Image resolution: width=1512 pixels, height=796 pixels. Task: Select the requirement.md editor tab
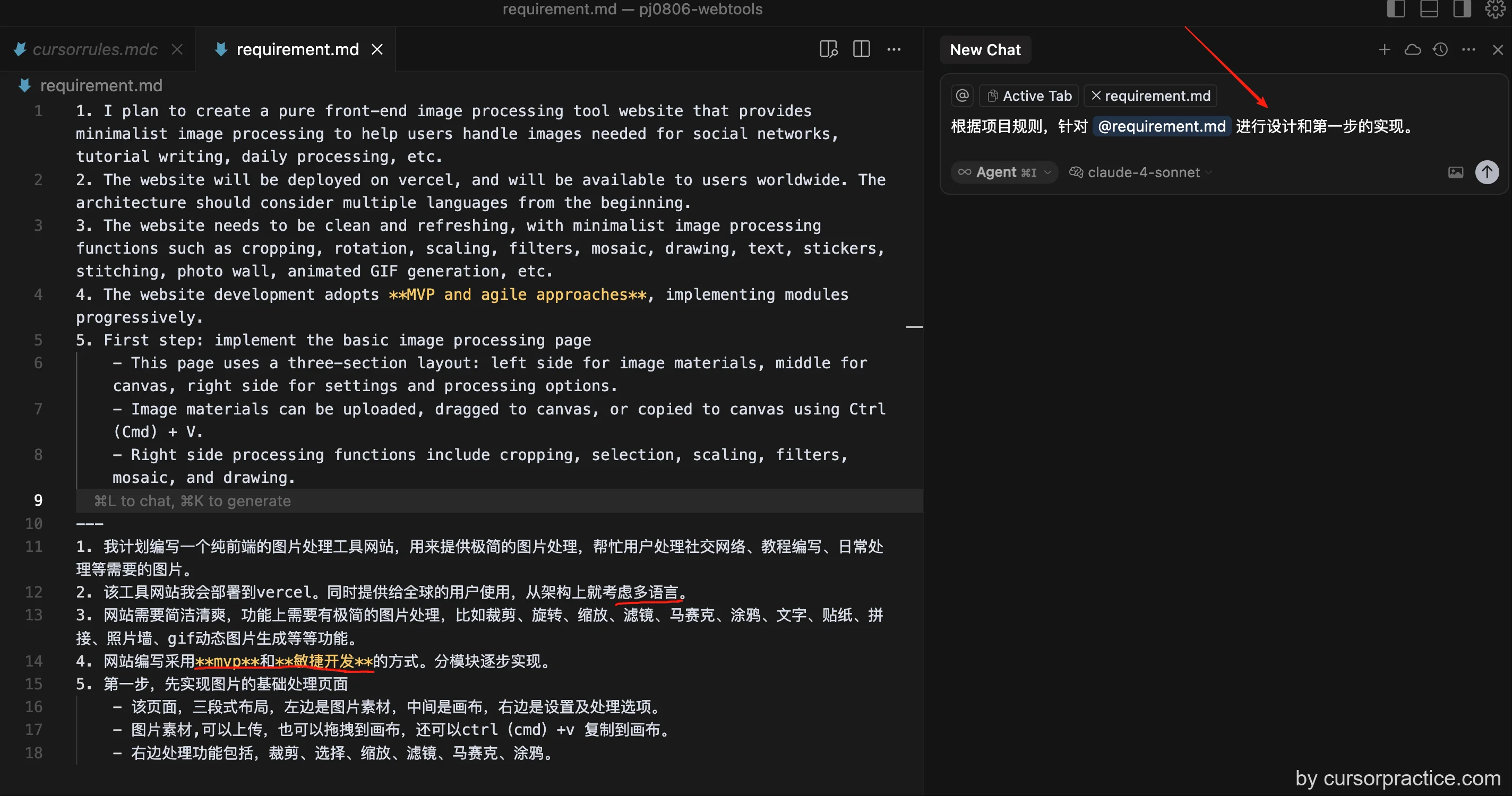pyautogui.click(x=297, y=49)
